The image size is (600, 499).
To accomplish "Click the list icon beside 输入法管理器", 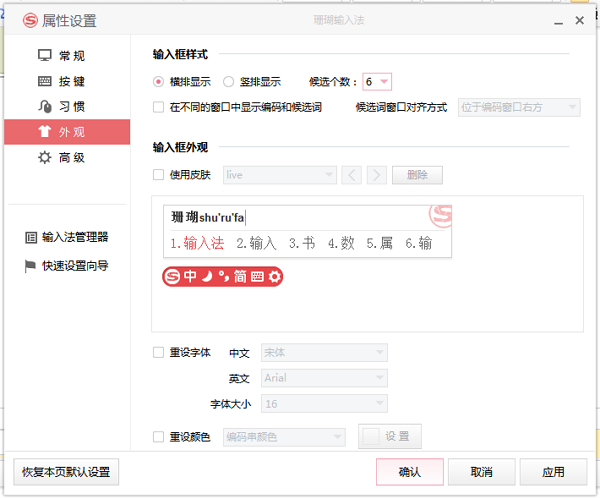I will pos(31,238).
